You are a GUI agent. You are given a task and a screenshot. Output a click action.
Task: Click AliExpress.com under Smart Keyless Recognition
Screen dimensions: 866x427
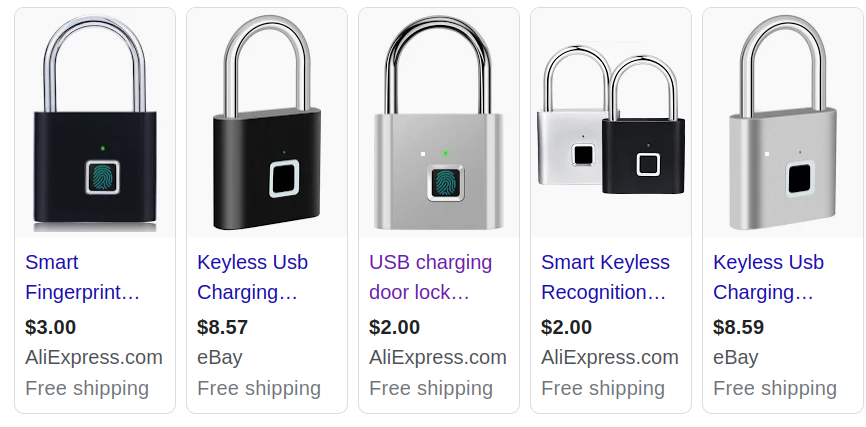coord(610,357)
